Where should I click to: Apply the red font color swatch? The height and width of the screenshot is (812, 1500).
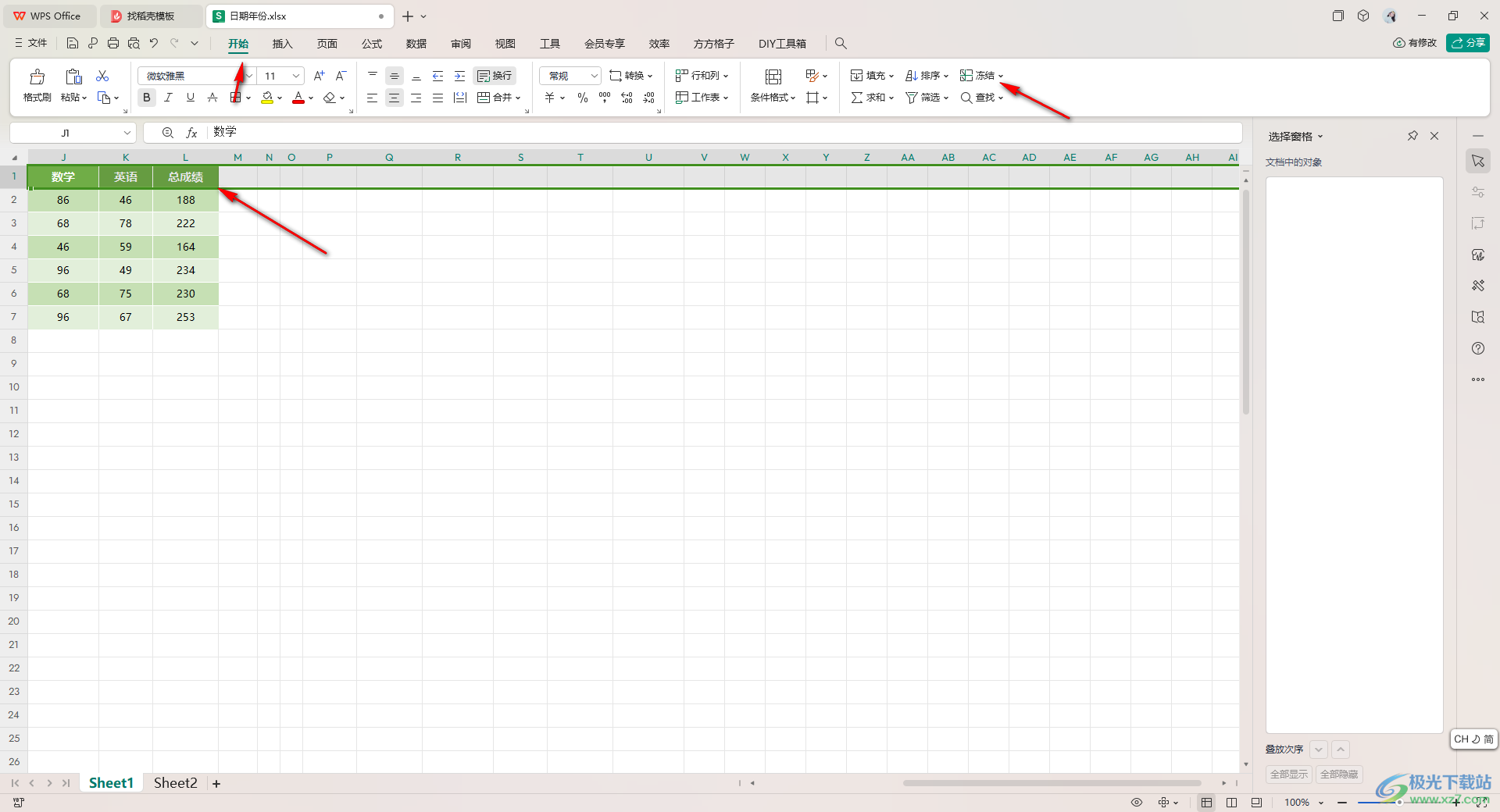pos(298,98)
